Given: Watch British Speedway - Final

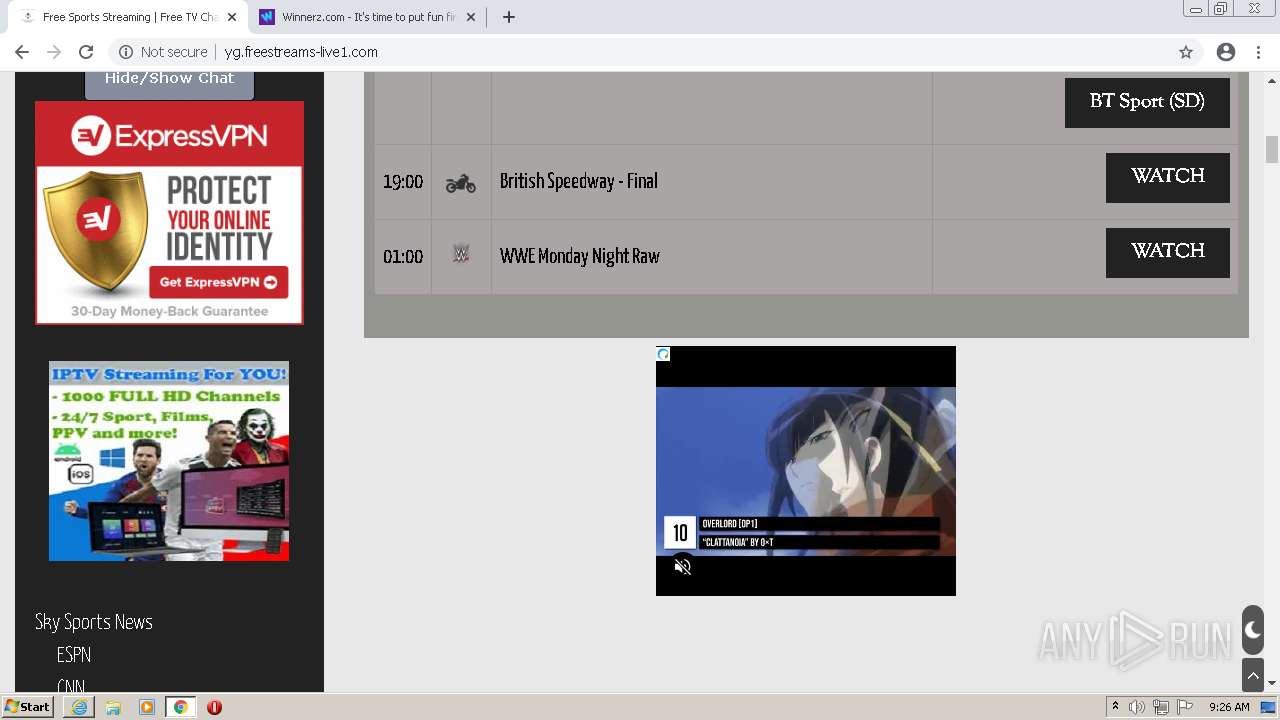Looking at the screenshot, I should pos(1168,177).
